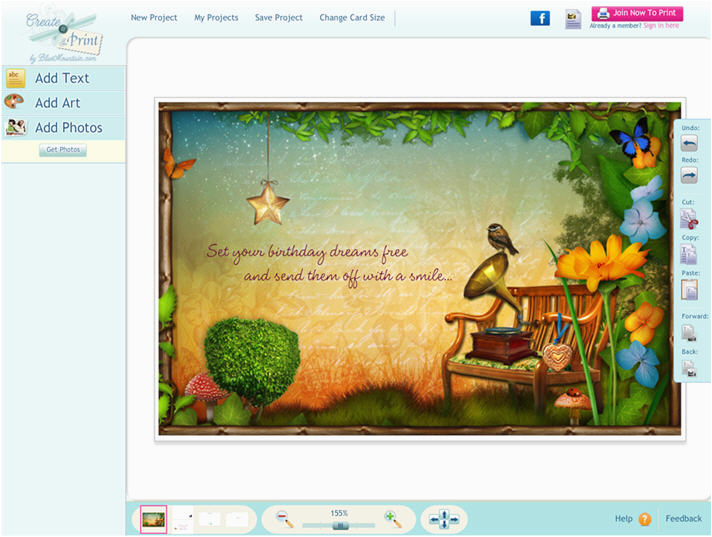Image resolution: width=712 pixels, height=537 pixels.
Task: Click the zoom out magnifier icon
Action: (285, 519)
